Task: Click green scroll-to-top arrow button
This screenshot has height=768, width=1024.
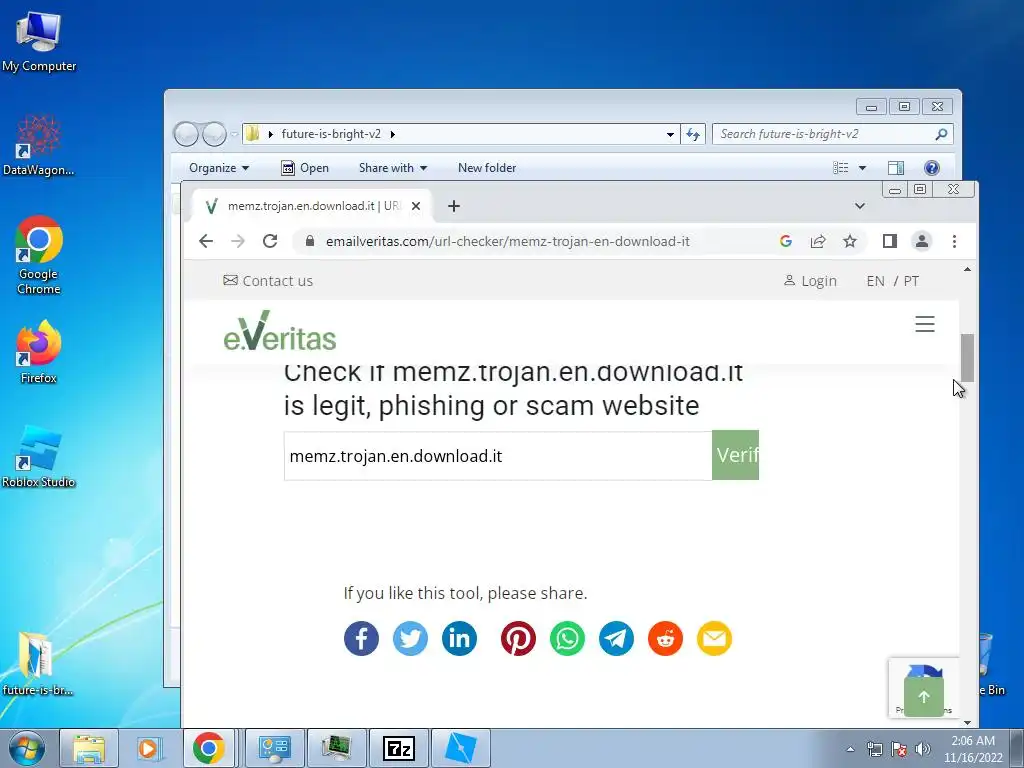Action: [x=923, y=697]
